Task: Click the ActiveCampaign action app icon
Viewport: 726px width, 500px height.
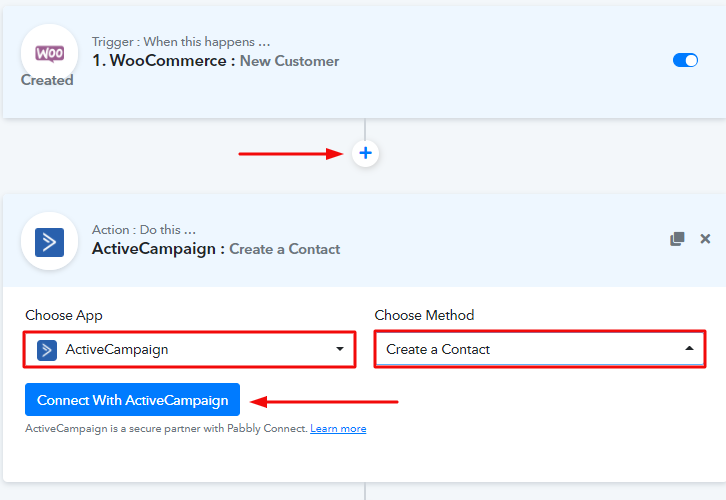Action: 50,242
